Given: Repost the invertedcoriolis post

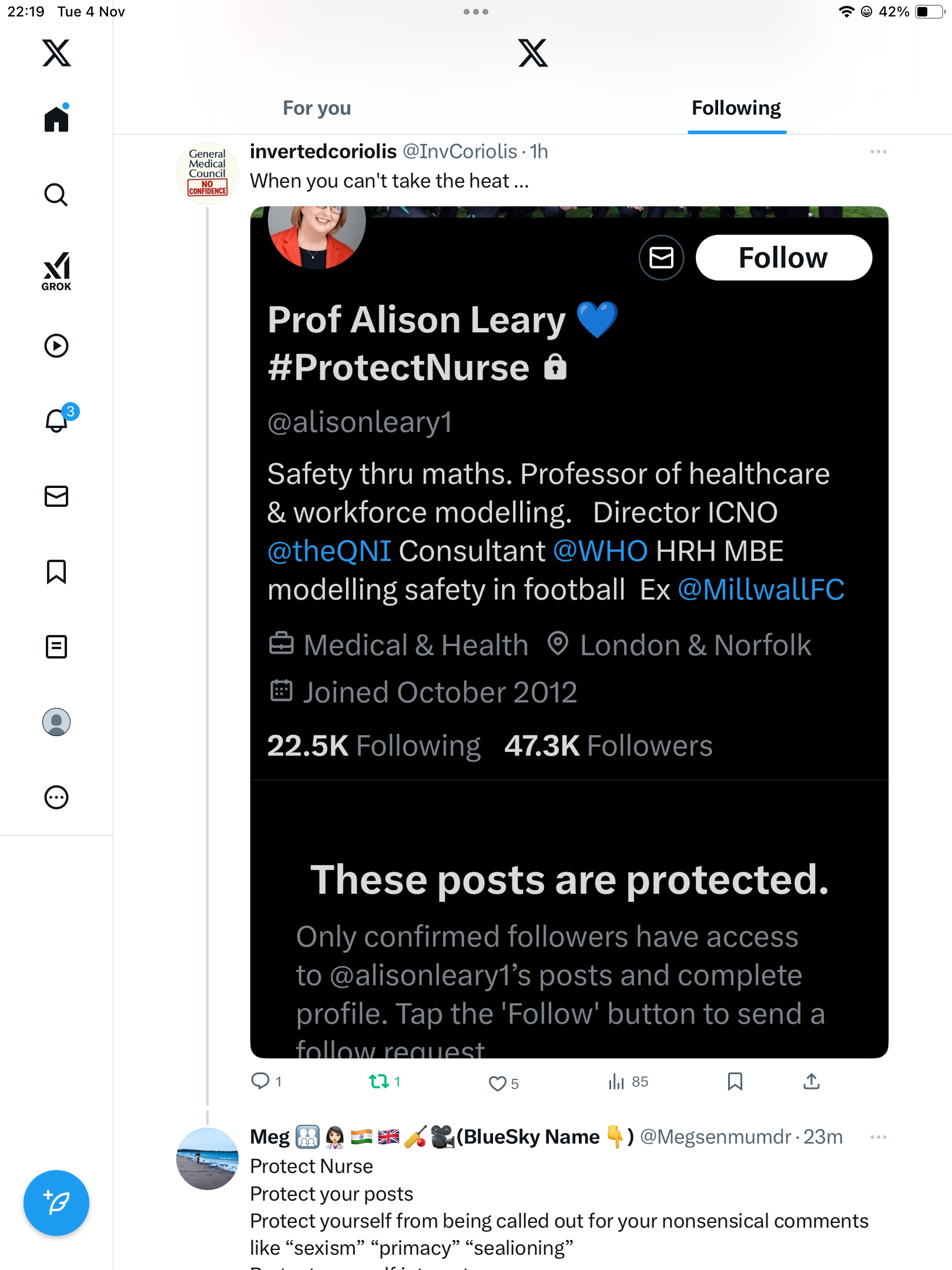Looking at the screenshot, I should [379, 1081].
